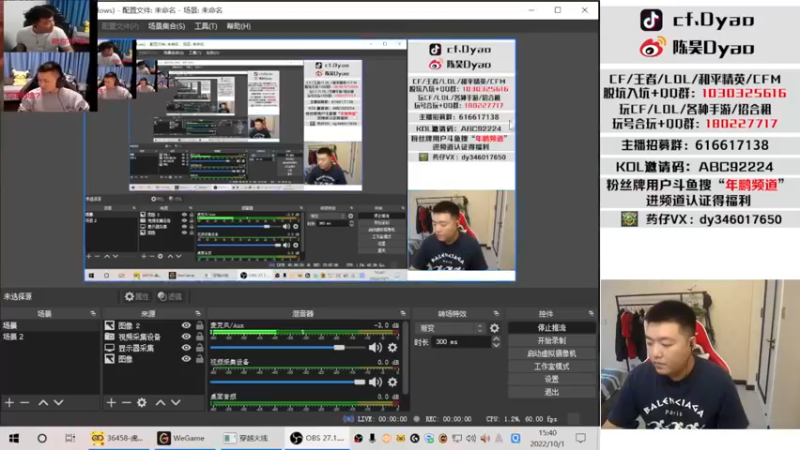Viewport: 800px width, 450px height.
Task: Select the 视频采集设备 source
Action: point(141,337)
